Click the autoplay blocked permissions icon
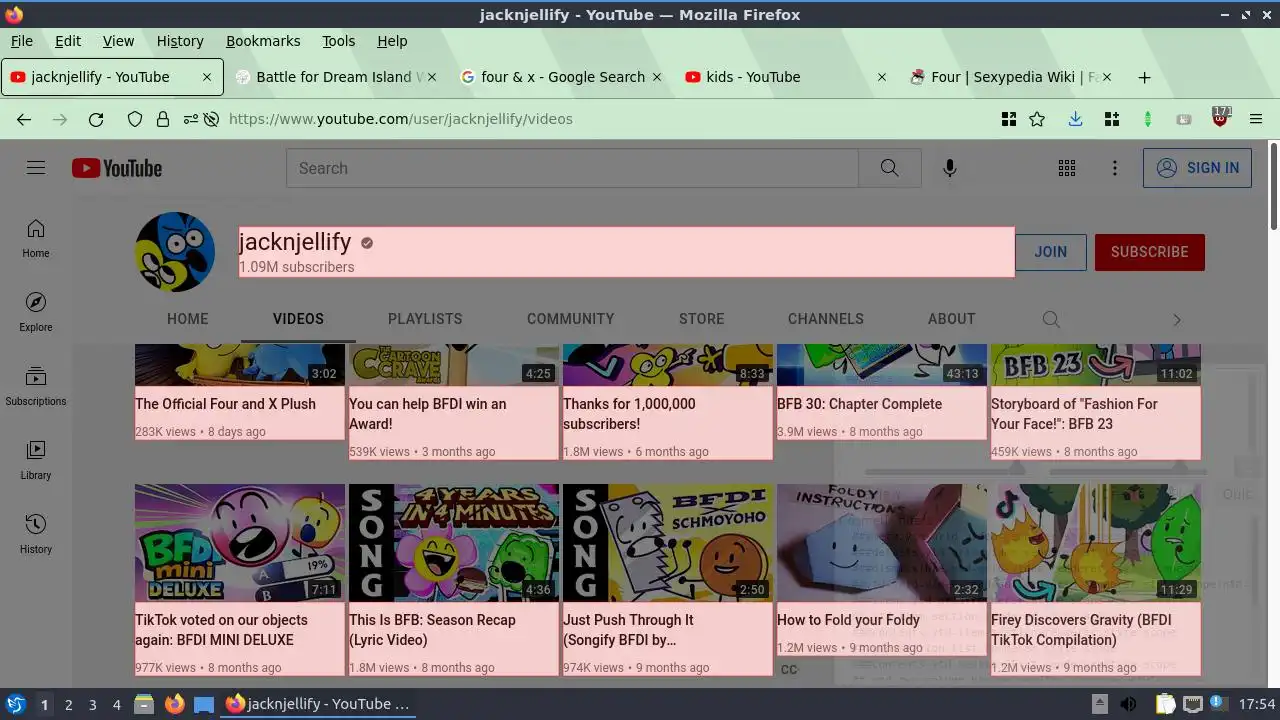 pos(211,119)
